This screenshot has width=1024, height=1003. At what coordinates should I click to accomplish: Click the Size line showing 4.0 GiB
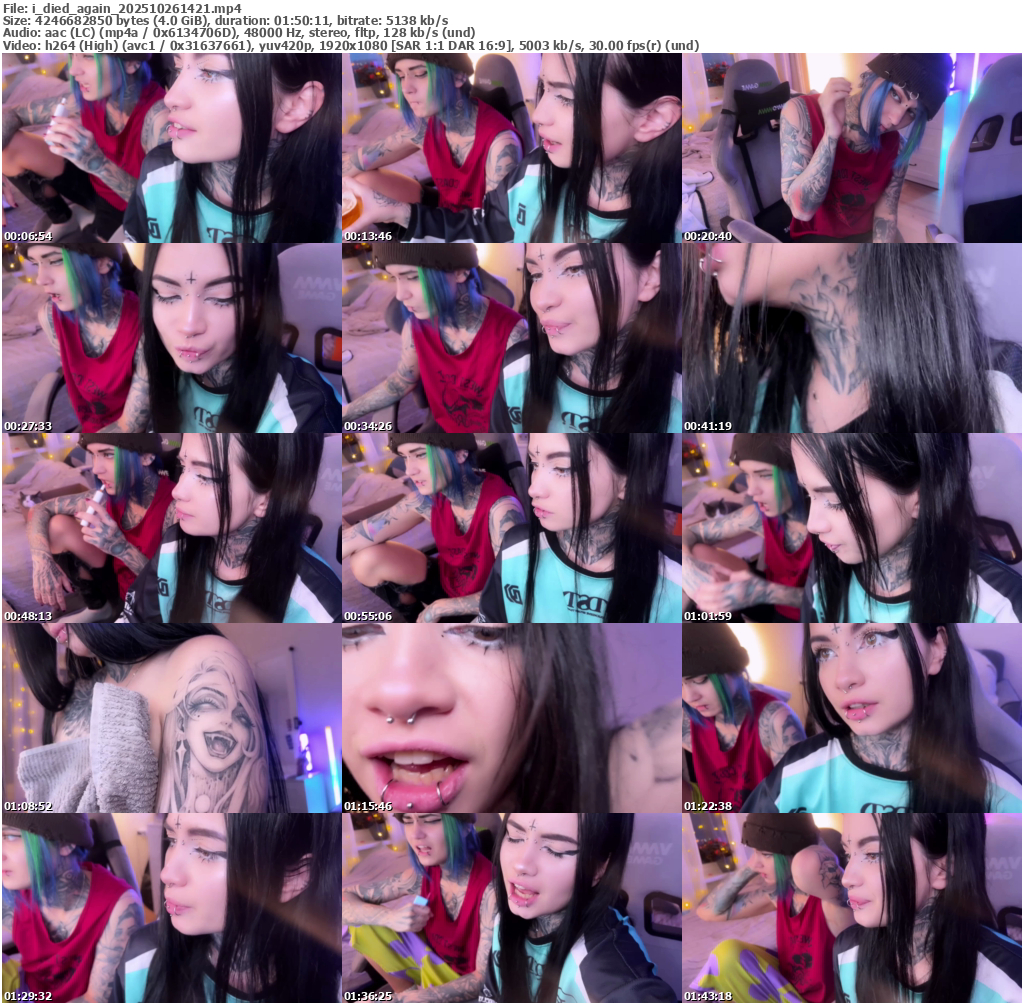225,21
